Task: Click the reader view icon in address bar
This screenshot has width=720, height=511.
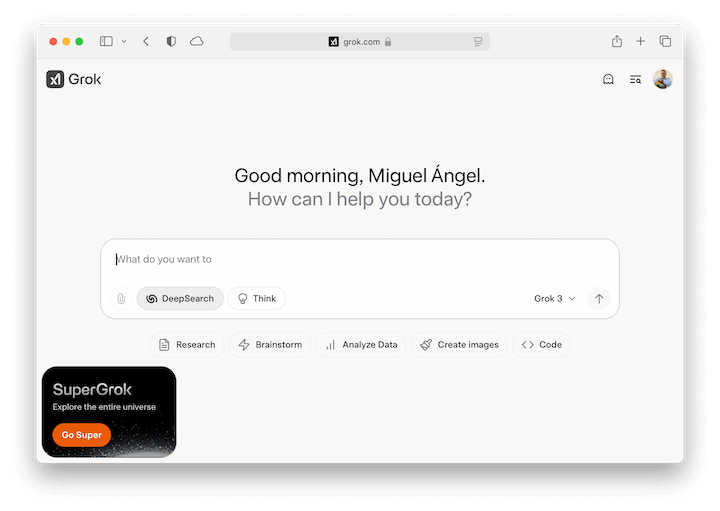Action: point(478,42)
